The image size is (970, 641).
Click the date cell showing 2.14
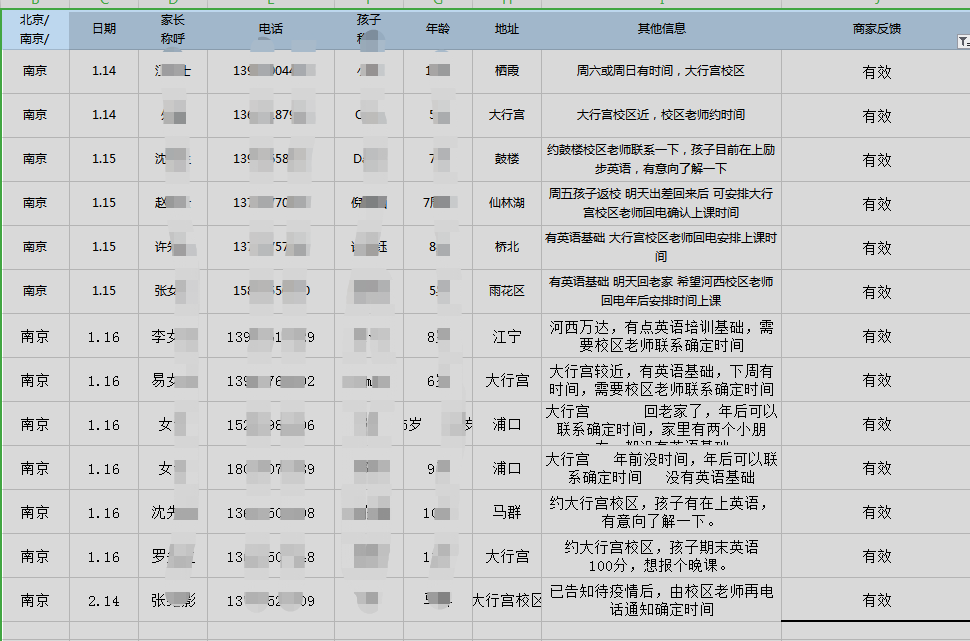tap(104, 600)
